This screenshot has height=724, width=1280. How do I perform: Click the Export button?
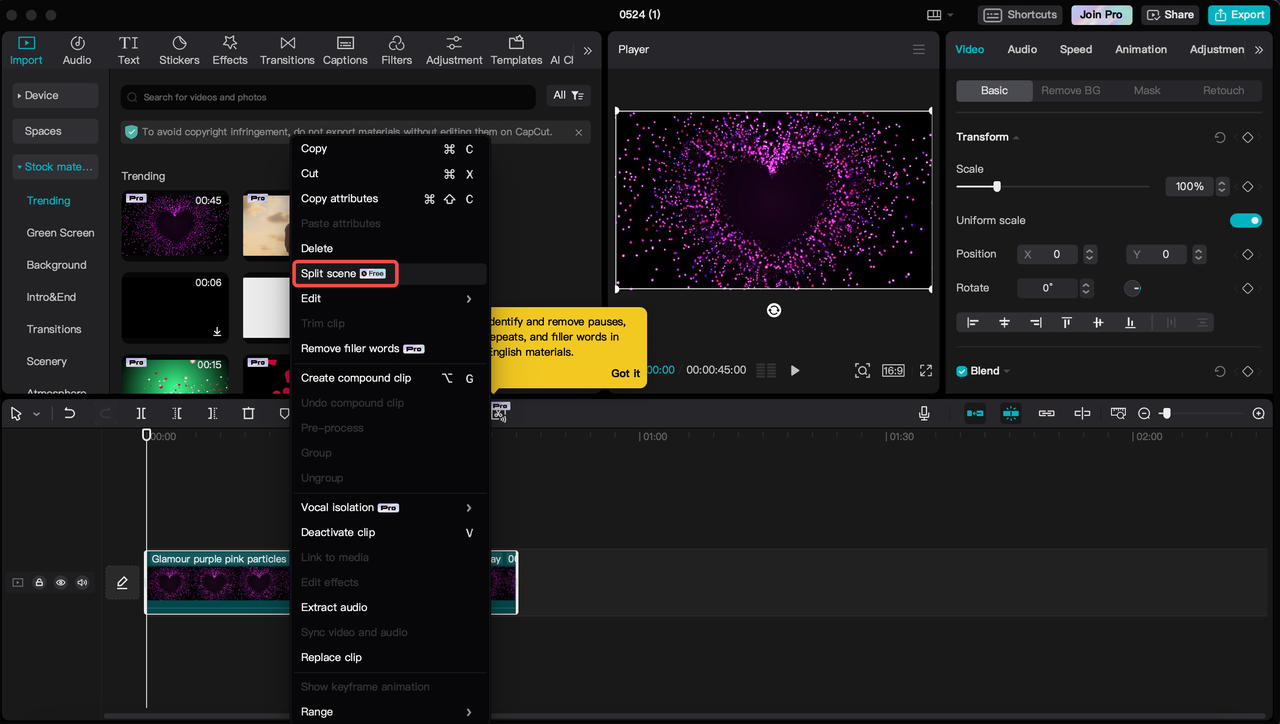pyautogui.click(x=1238, y=14)
